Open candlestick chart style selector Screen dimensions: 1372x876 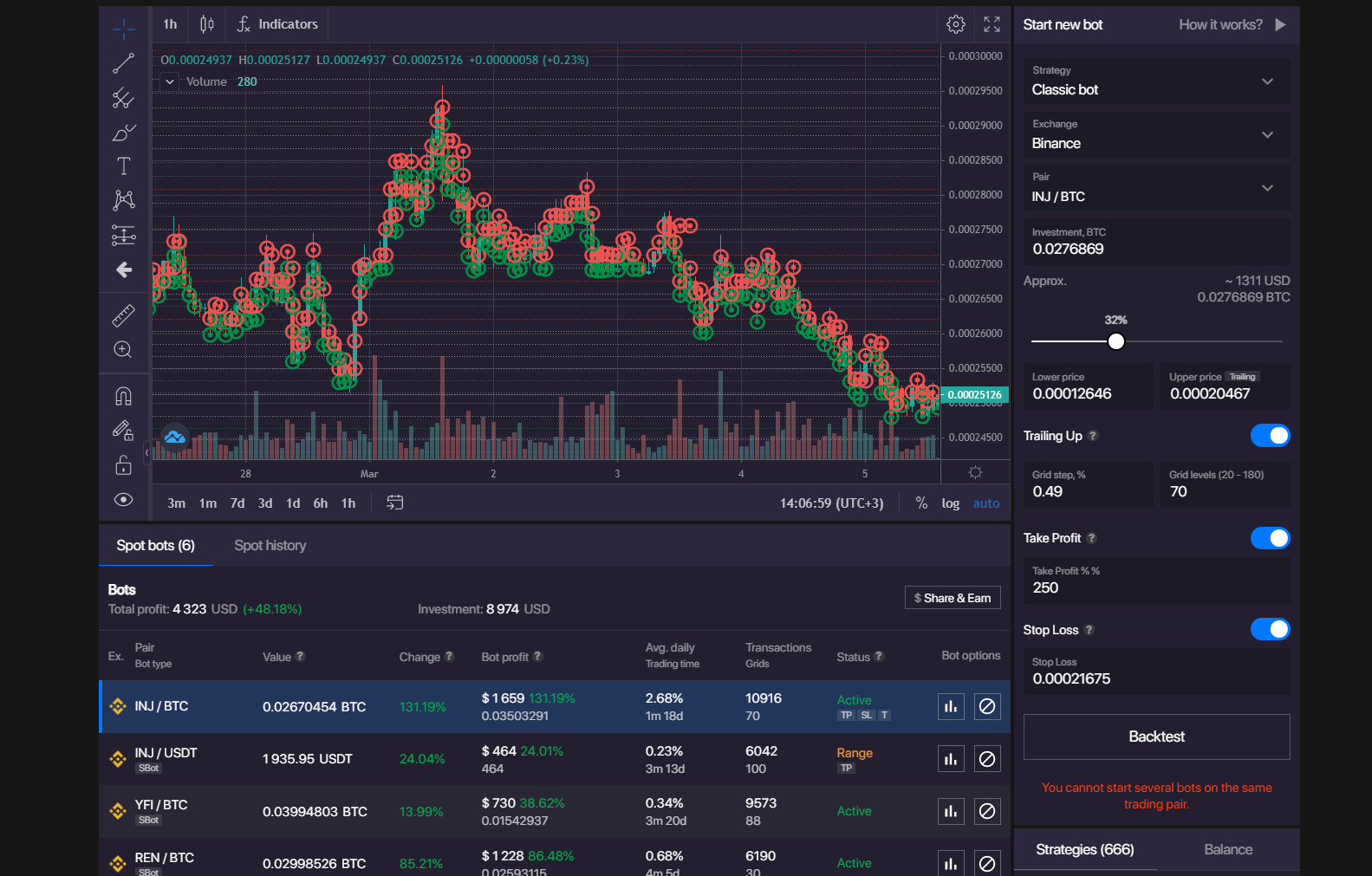point(206,24)
